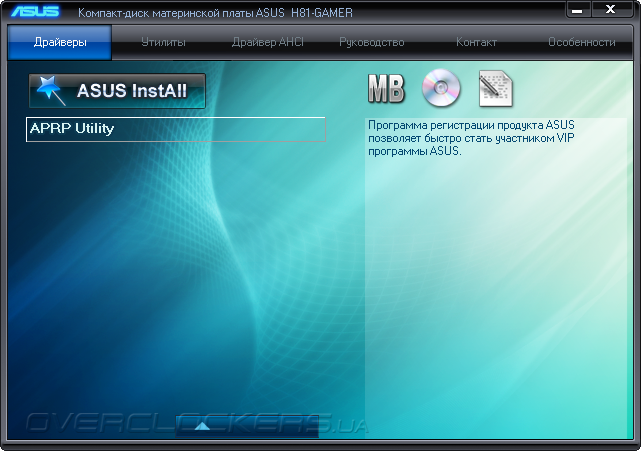Close the ASUS disc window
641x451 pixels.
[611, 10]
